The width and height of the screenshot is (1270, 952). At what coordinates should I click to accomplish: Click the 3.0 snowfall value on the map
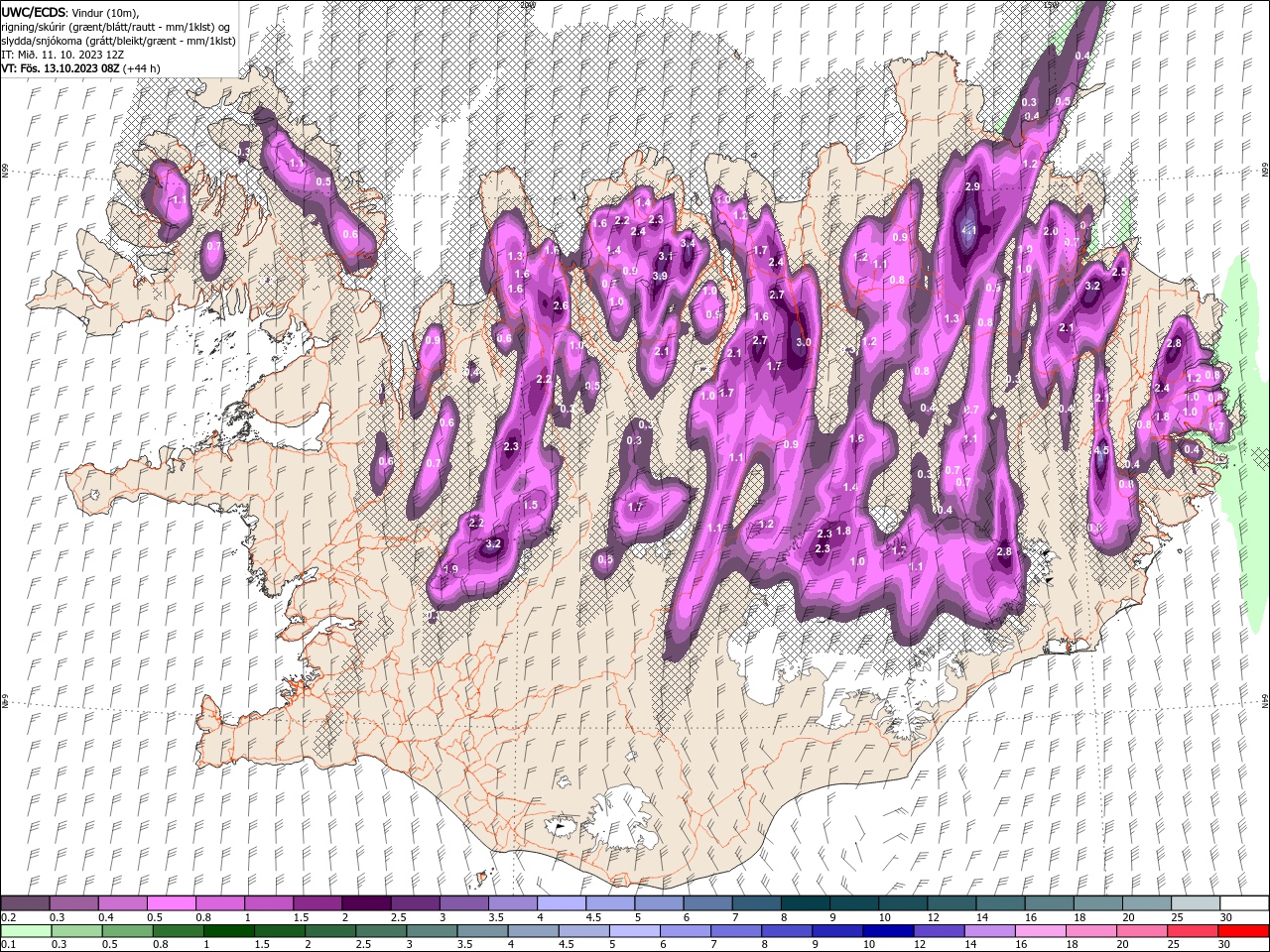click(x=804, y=342)
